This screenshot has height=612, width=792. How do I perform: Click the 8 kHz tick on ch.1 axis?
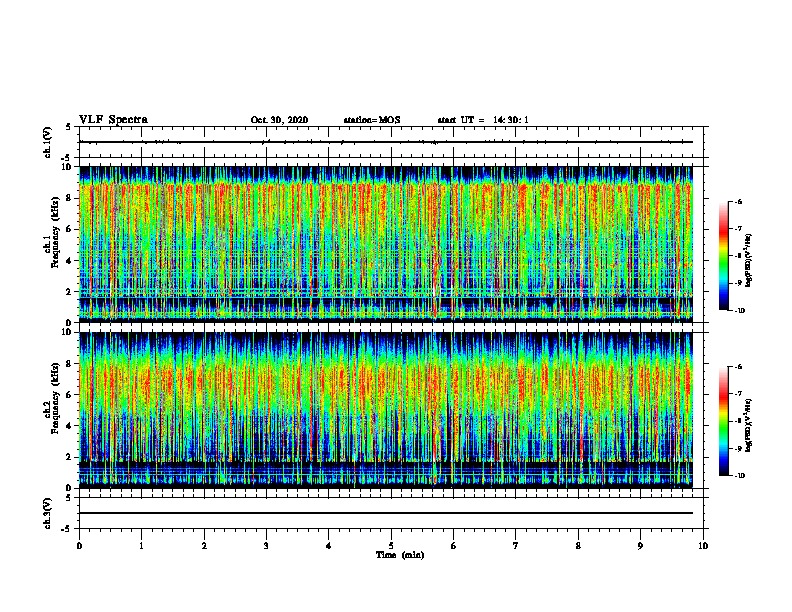70,198
